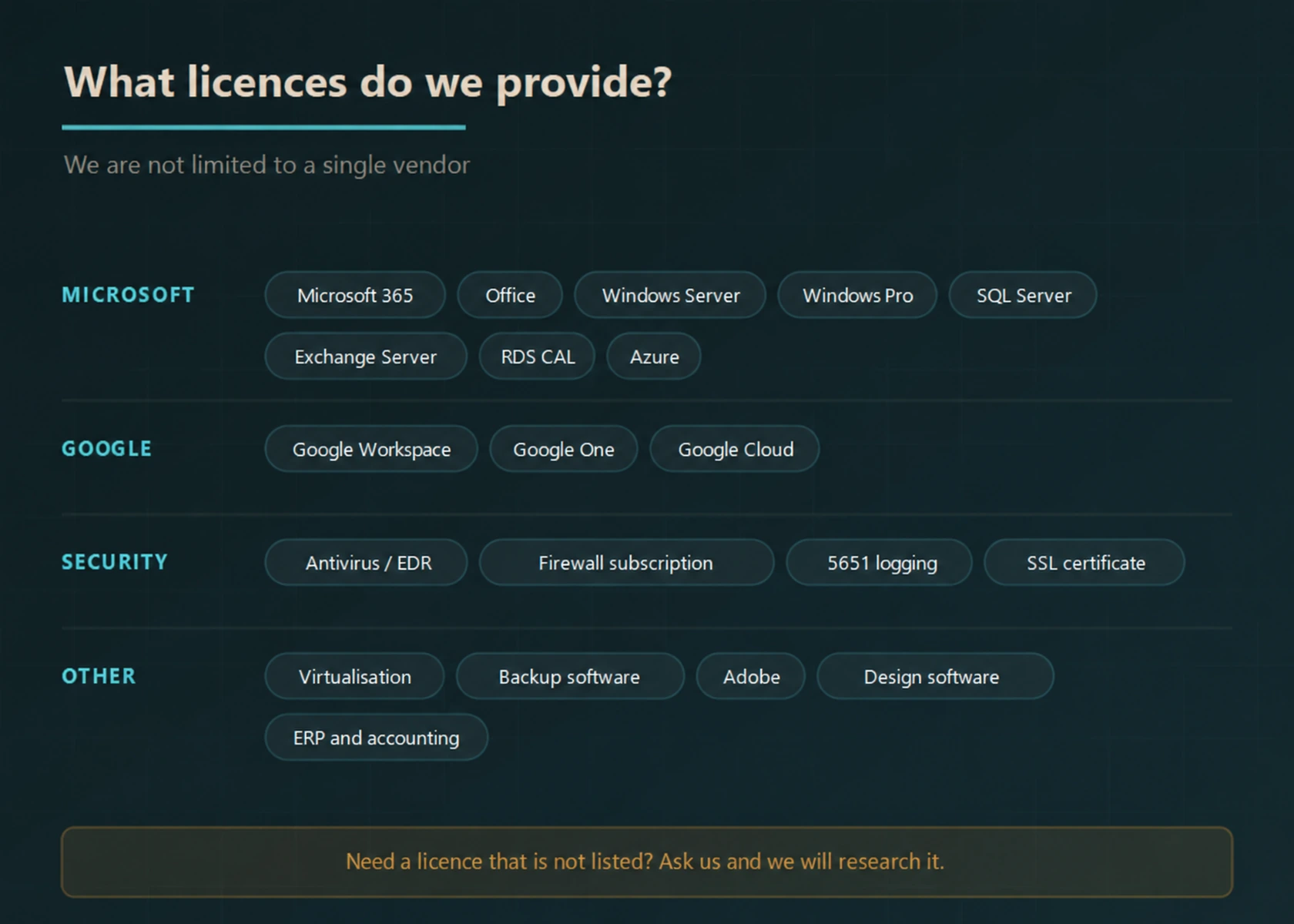Choose the Design software pill
This screenshot has height=924, width=1294.
[x=935, y=676]
